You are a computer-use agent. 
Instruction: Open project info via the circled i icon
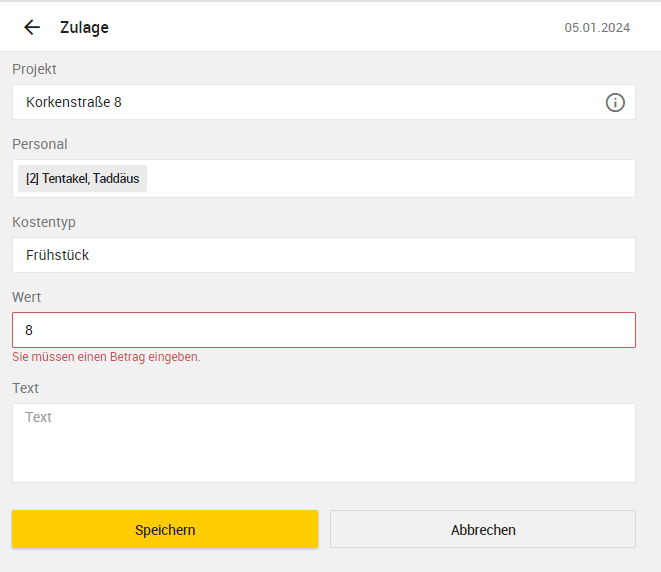[x=615, y=102]
